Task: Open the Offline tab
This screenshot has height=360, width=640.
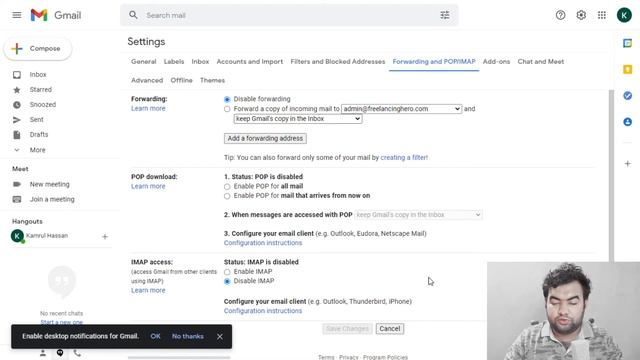Action: 181,80
